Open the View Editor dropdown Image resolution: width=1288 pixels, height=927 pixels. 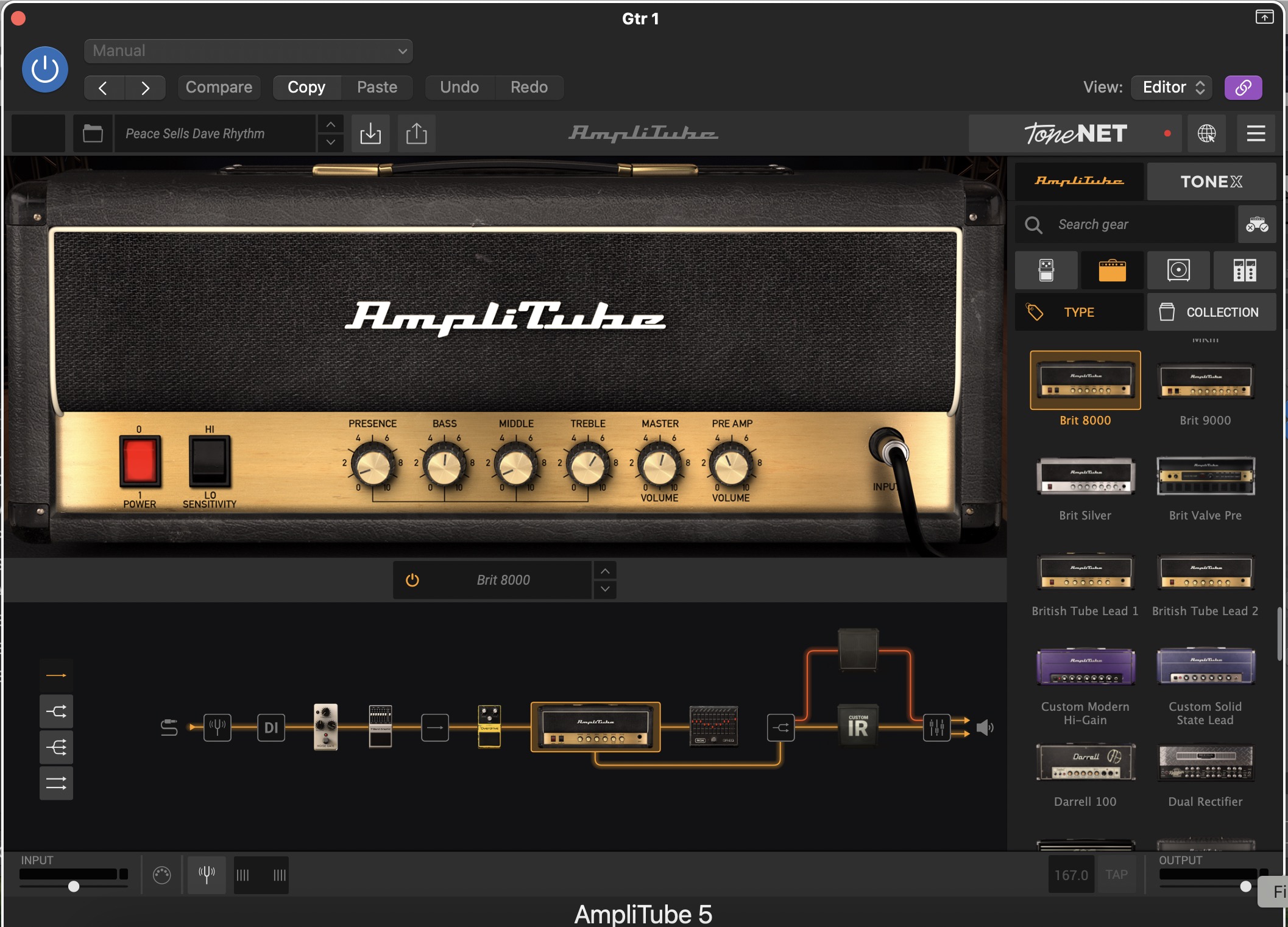coord(1172,87)
